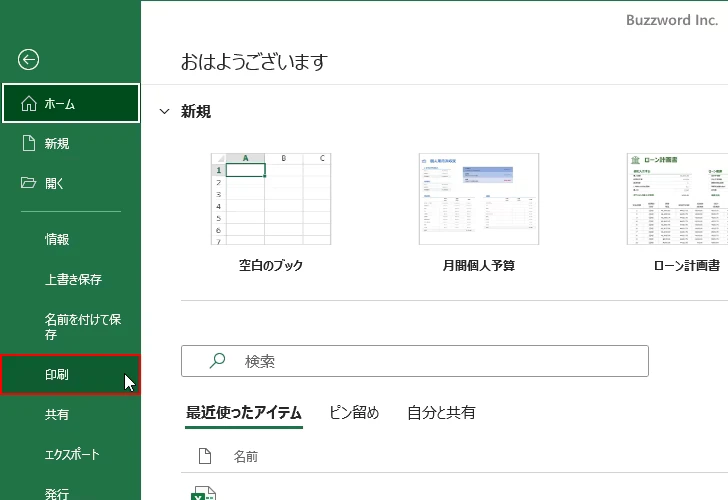Collapse the 新規 section chevron
The image size is (728, 500).
coord(164,111)
